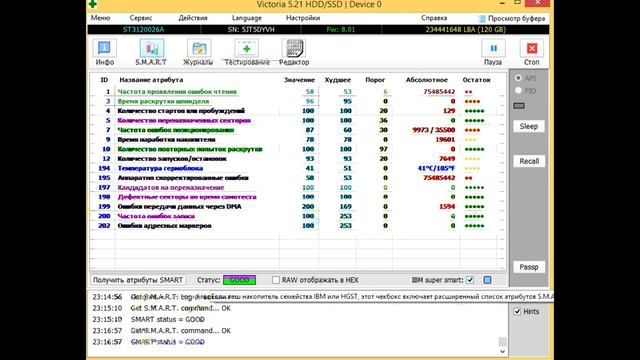Click the blue square next to IBM super smart
640x360 pixels.
tap(487, 280)
